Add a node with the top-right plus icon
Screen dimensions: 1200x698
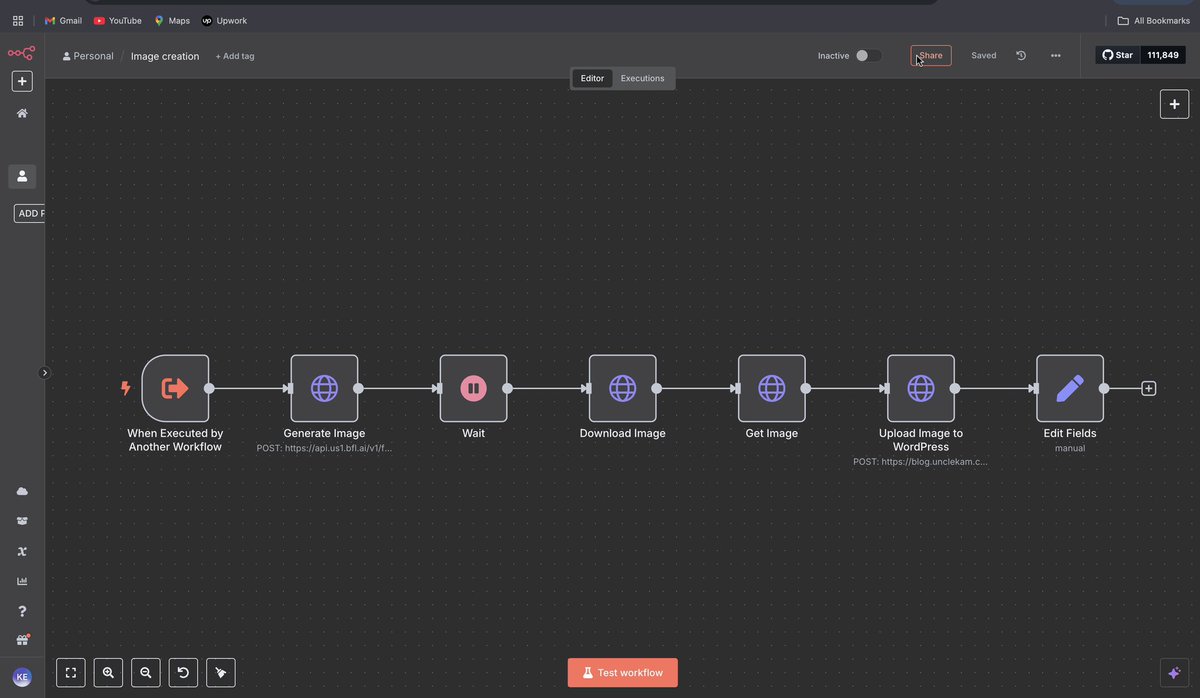point(1174,103)
